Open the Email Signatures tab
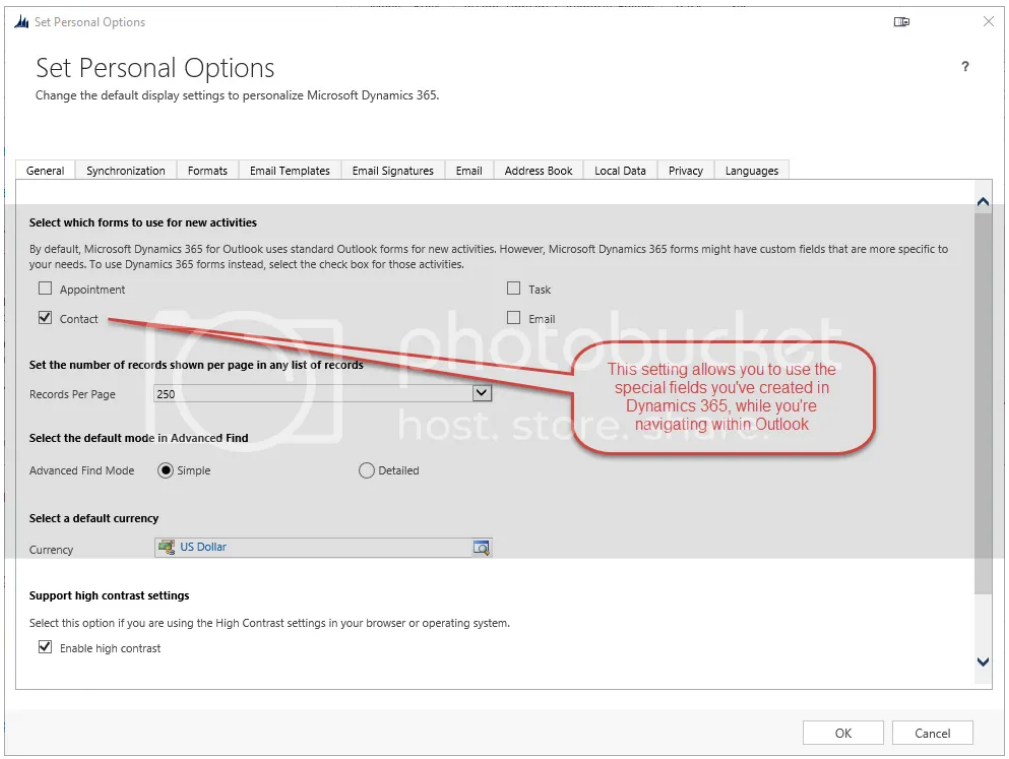Viewport: 1009px width, 759px height. pos(393,171)
